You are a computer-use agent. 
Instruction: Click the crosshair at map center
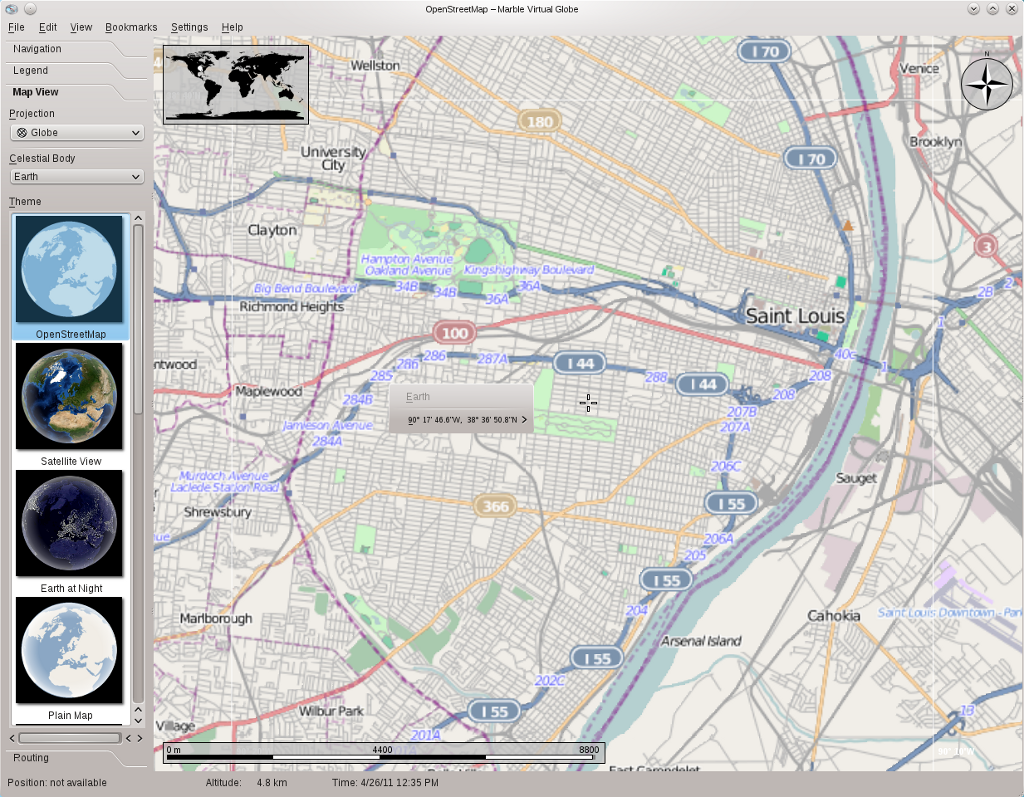pyautogui.click(x=588, y=403)
